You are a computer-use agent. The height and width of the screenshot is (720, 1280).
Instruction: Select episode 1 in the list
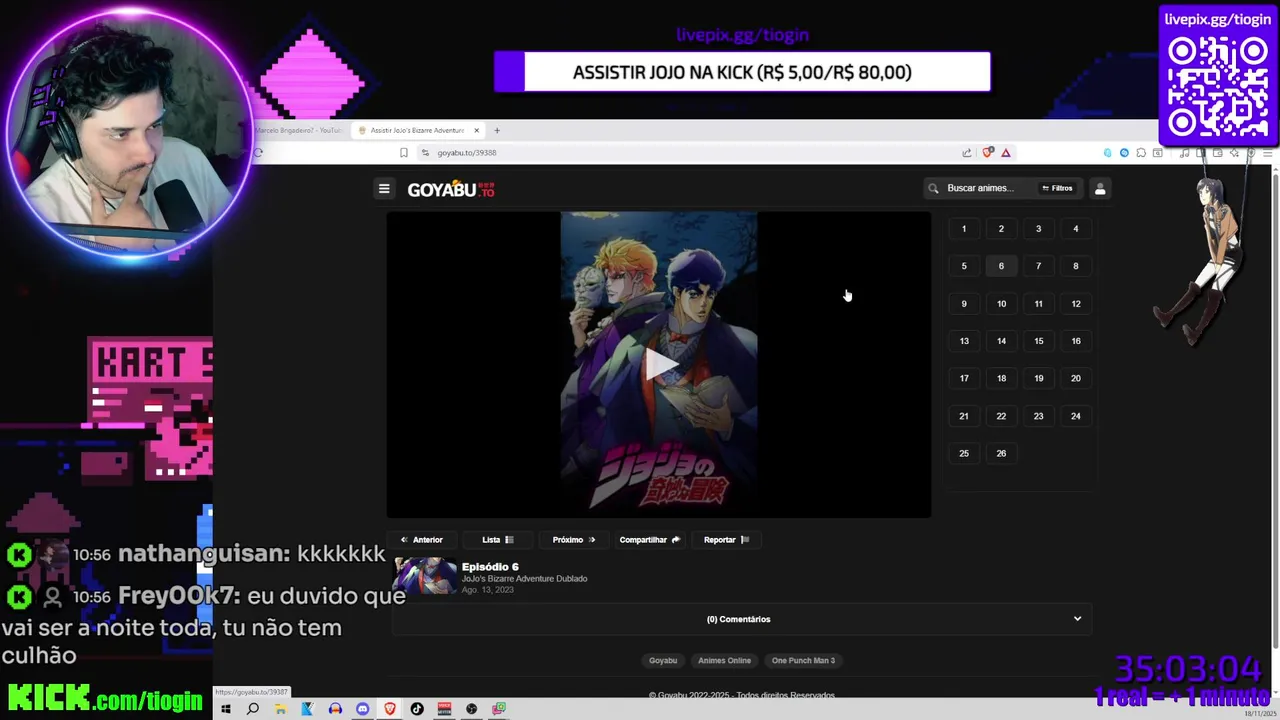tap(964, 229)
